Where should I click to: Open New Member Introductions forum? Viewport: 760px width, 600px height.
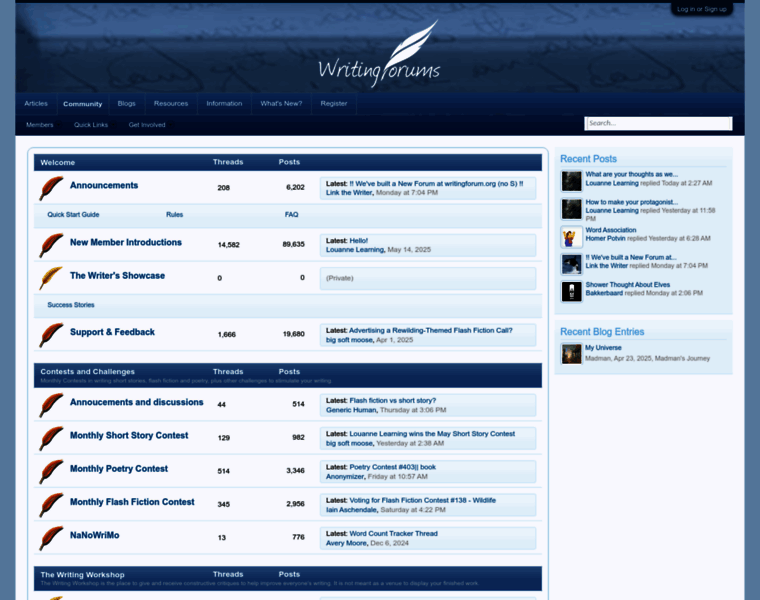click(126, 242)
